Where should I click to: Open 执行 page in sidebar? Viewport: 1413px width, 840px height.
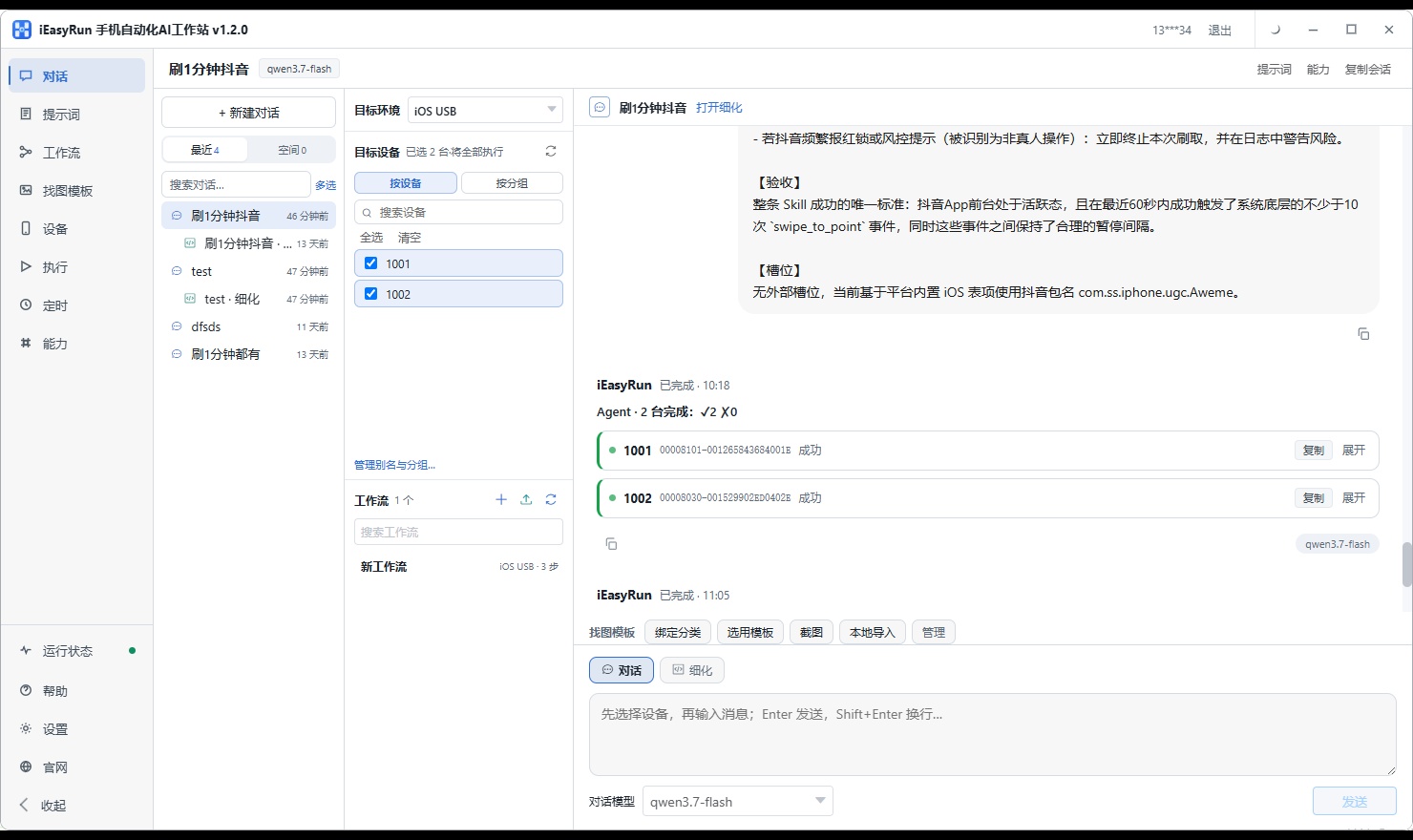[x=76, y=267]
